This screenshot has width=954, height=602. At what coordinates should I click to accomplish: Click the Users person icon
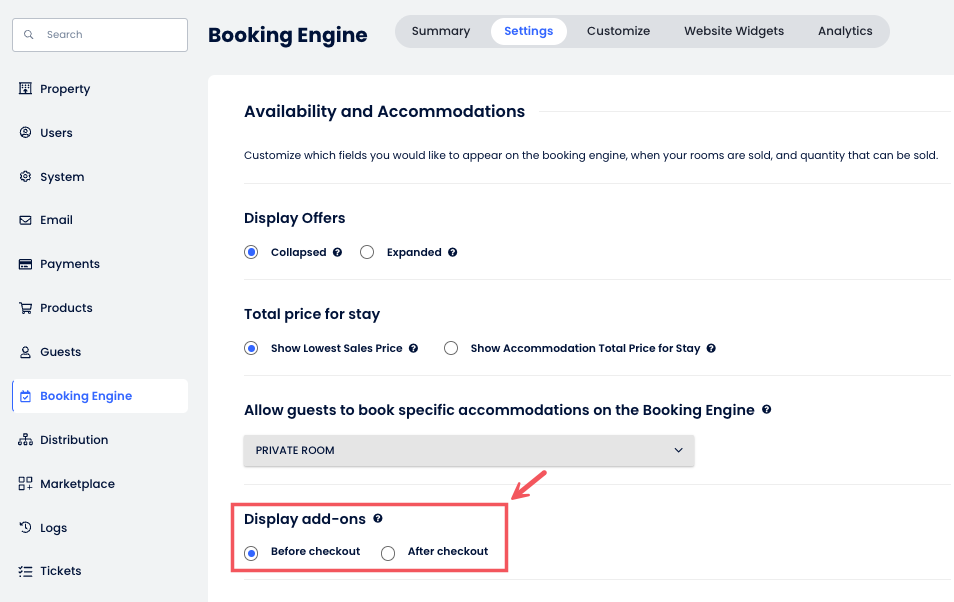pyautogui.click(x=26, y=133)
